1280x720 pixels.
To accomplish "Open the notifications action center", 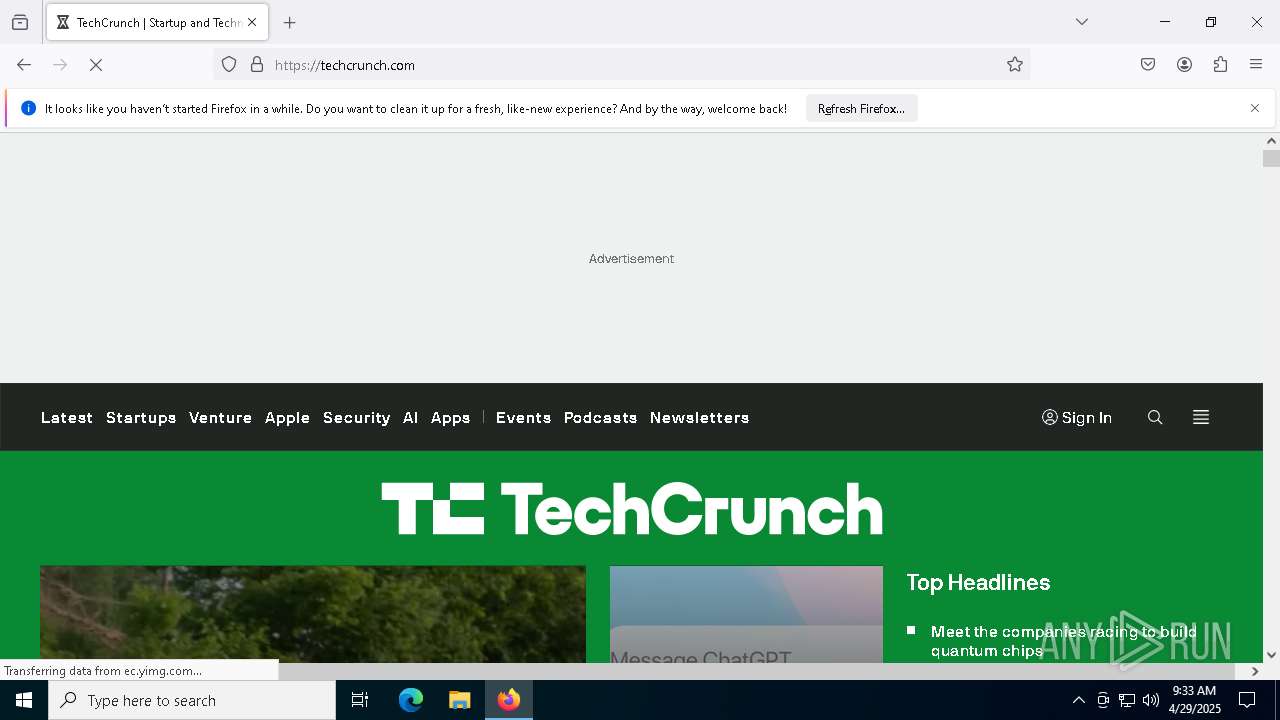I will pos(1248,700).
